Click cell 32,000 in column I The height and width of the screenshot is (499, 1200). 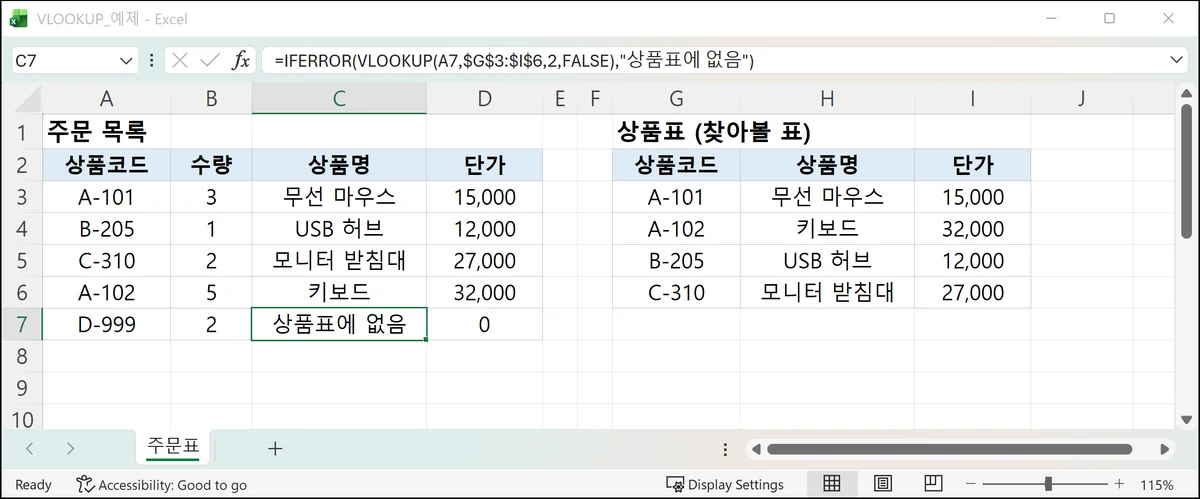point(972,228)
